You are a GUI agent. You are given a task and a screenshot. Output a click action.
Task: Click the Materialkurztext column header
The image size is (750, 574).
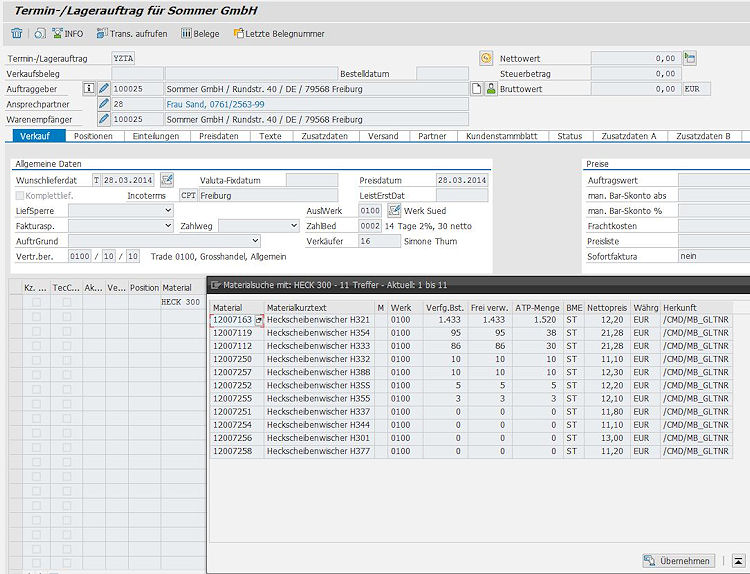319,308
